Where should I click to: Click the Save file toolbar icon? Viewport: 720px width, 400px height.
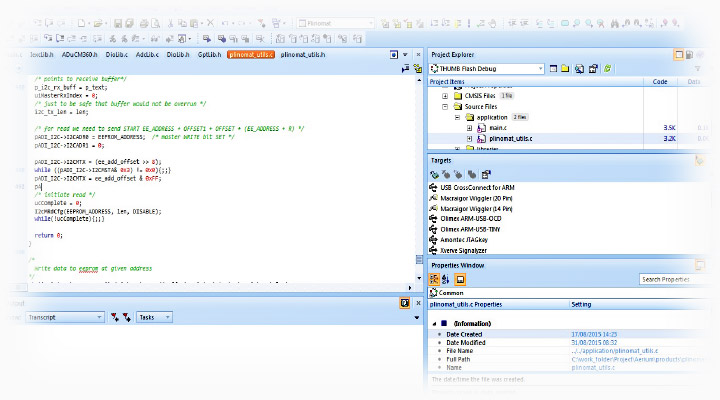coord(119,23)
